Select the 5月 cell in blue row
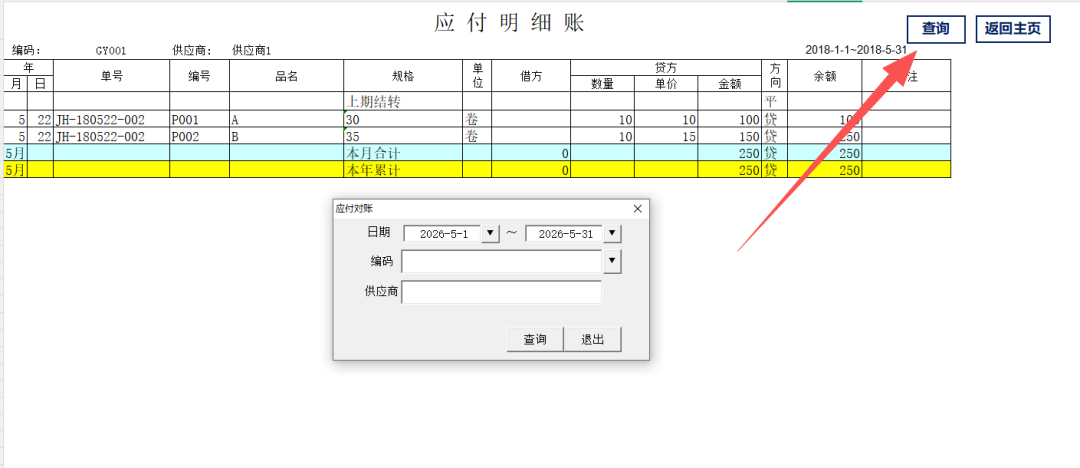 tap(15, 152)
